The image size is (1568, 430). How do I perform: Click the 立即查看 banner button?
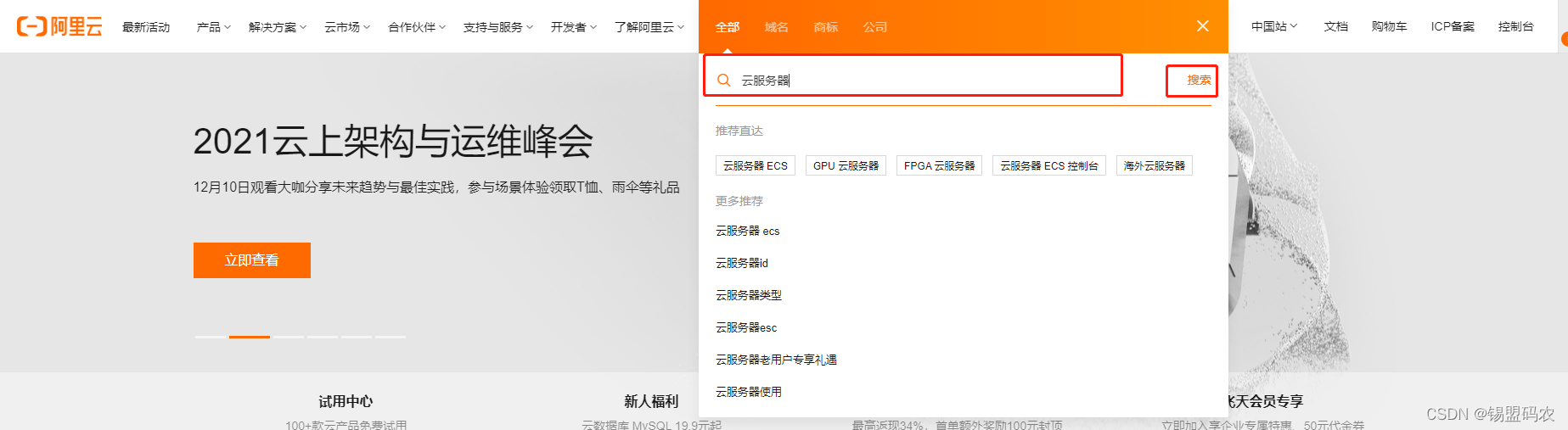pos(252,260)
